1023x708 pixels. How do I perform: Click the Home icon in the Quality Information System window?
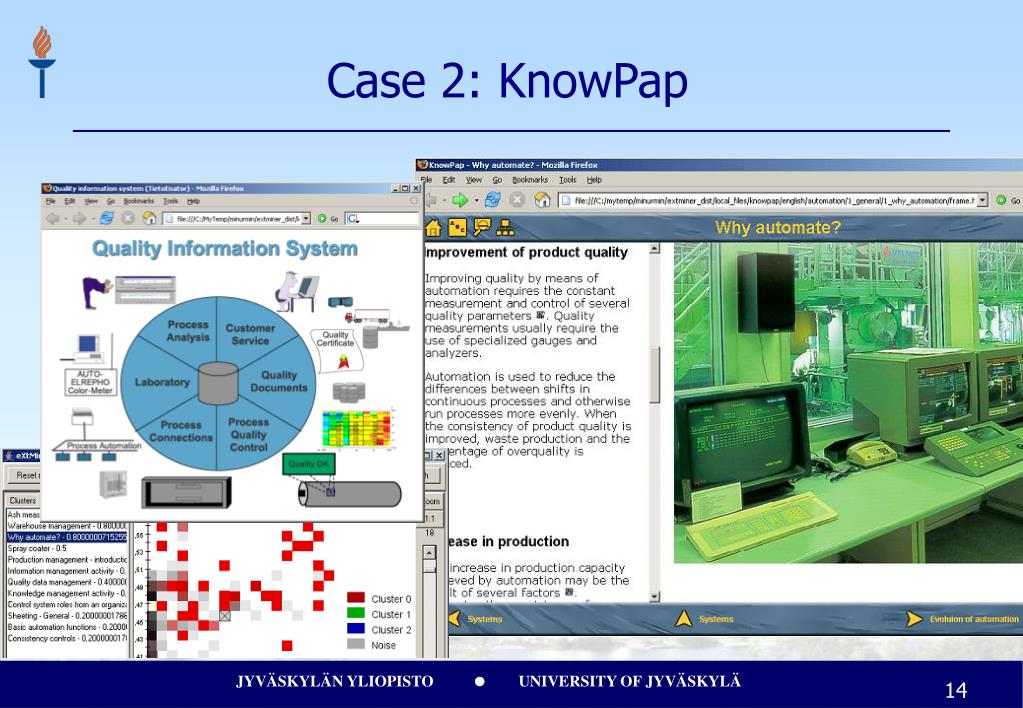pos(149,218)
